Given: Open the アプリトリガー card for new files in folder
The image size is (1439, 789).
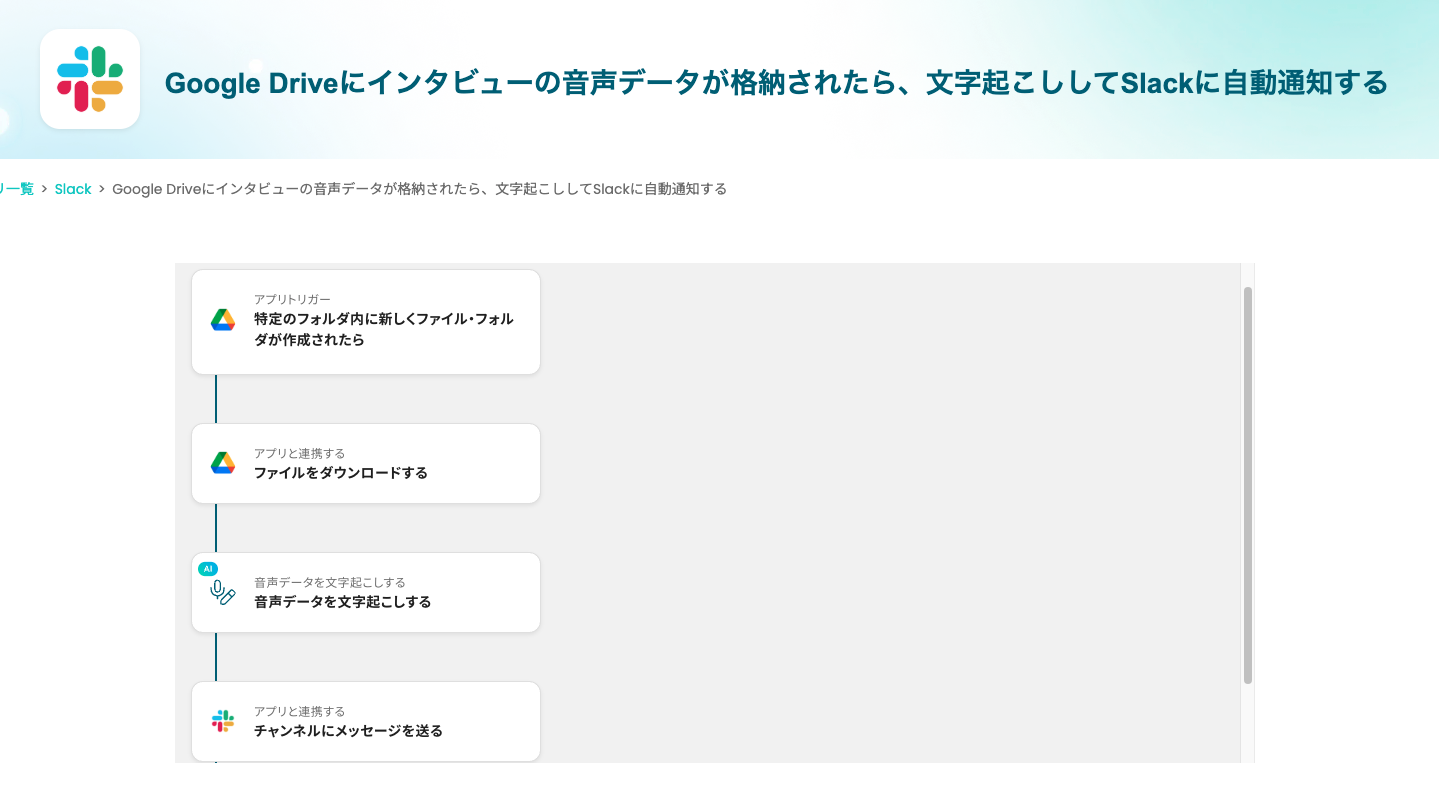Looking at the screenshot, I should [365, 321].
